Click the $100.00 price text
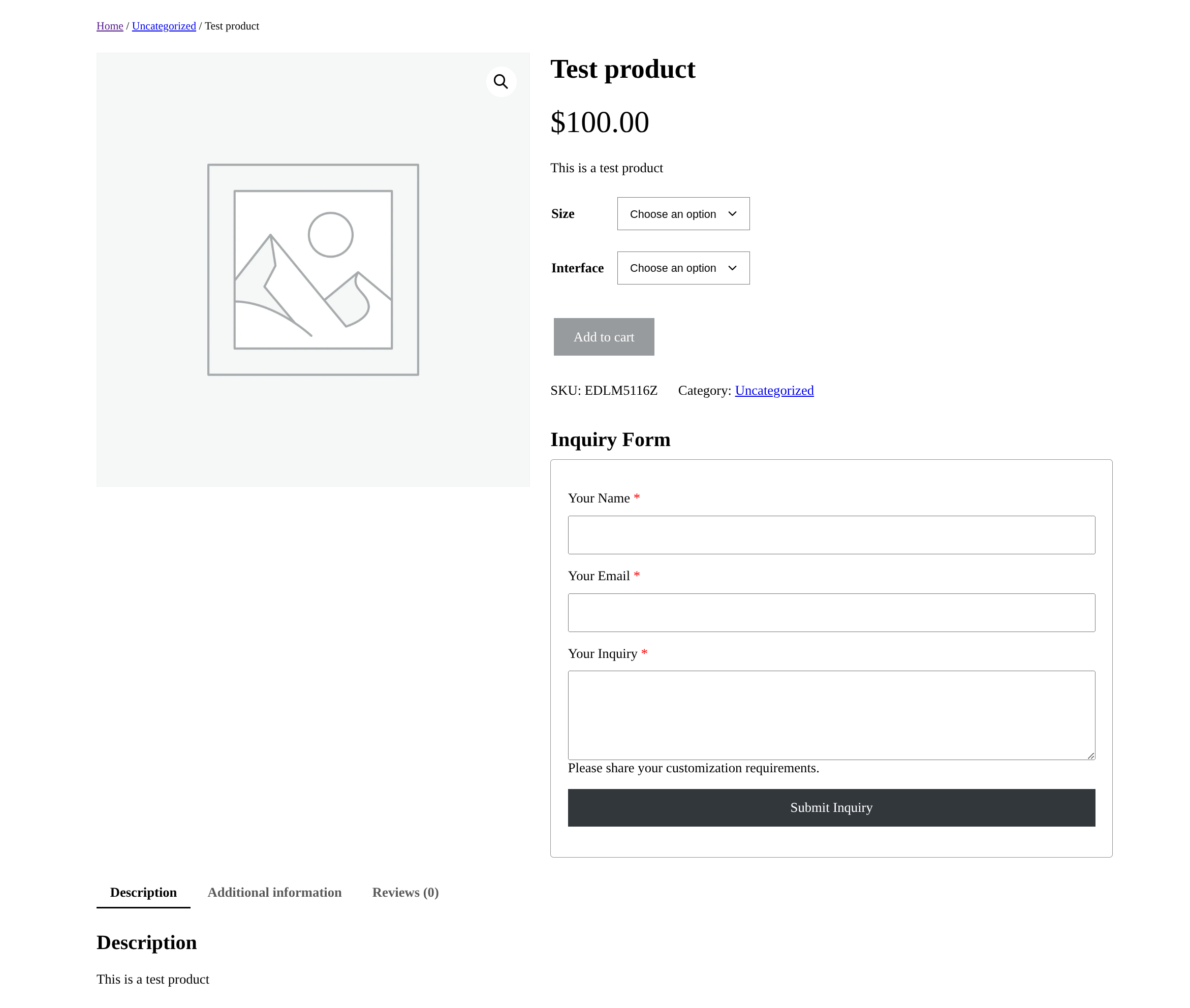The height and width of the screenshot is (1008, 1190). (x=600, y=122)
